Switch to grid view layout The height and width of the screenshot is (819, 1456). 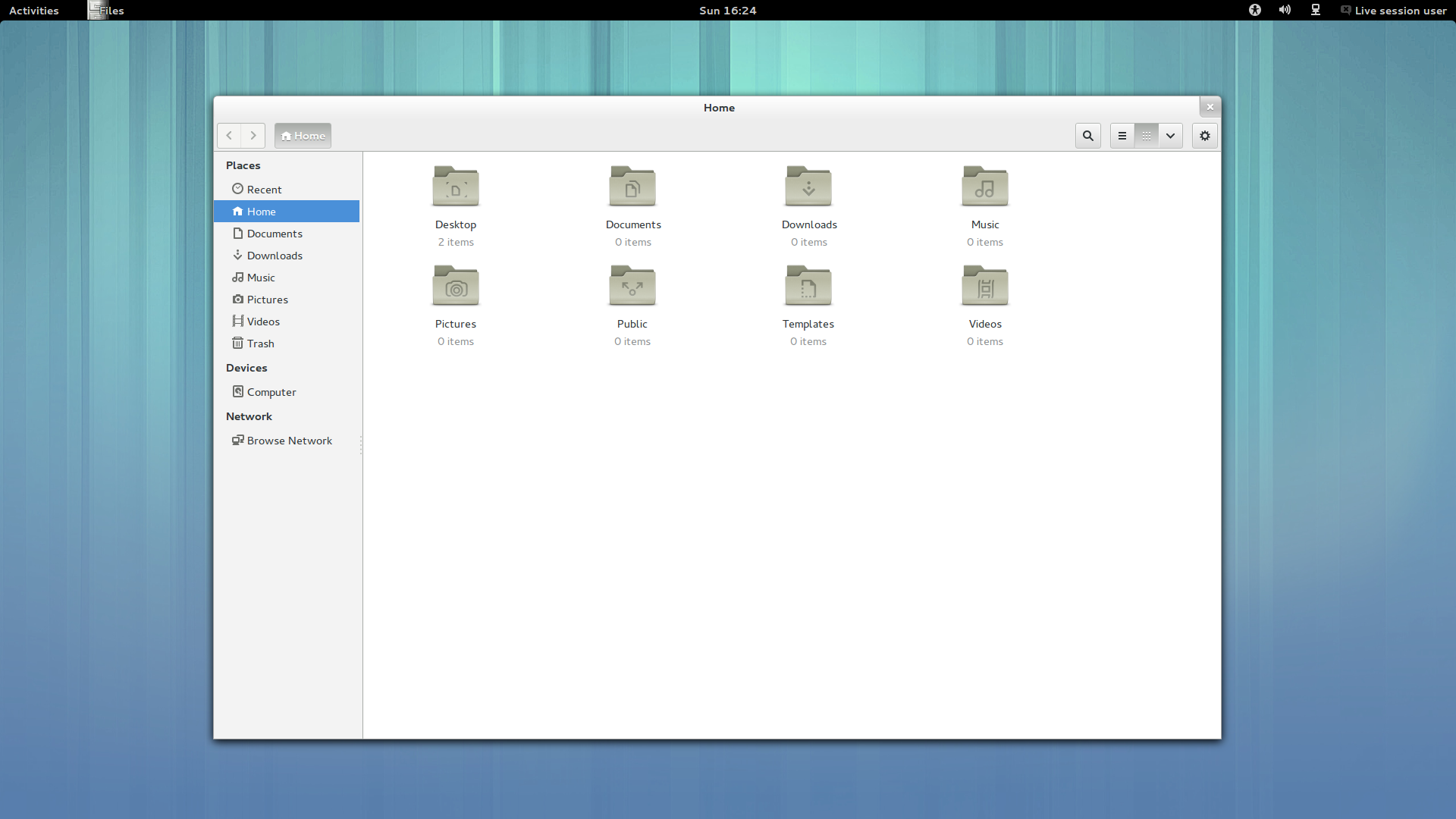tap(1146, 135)
